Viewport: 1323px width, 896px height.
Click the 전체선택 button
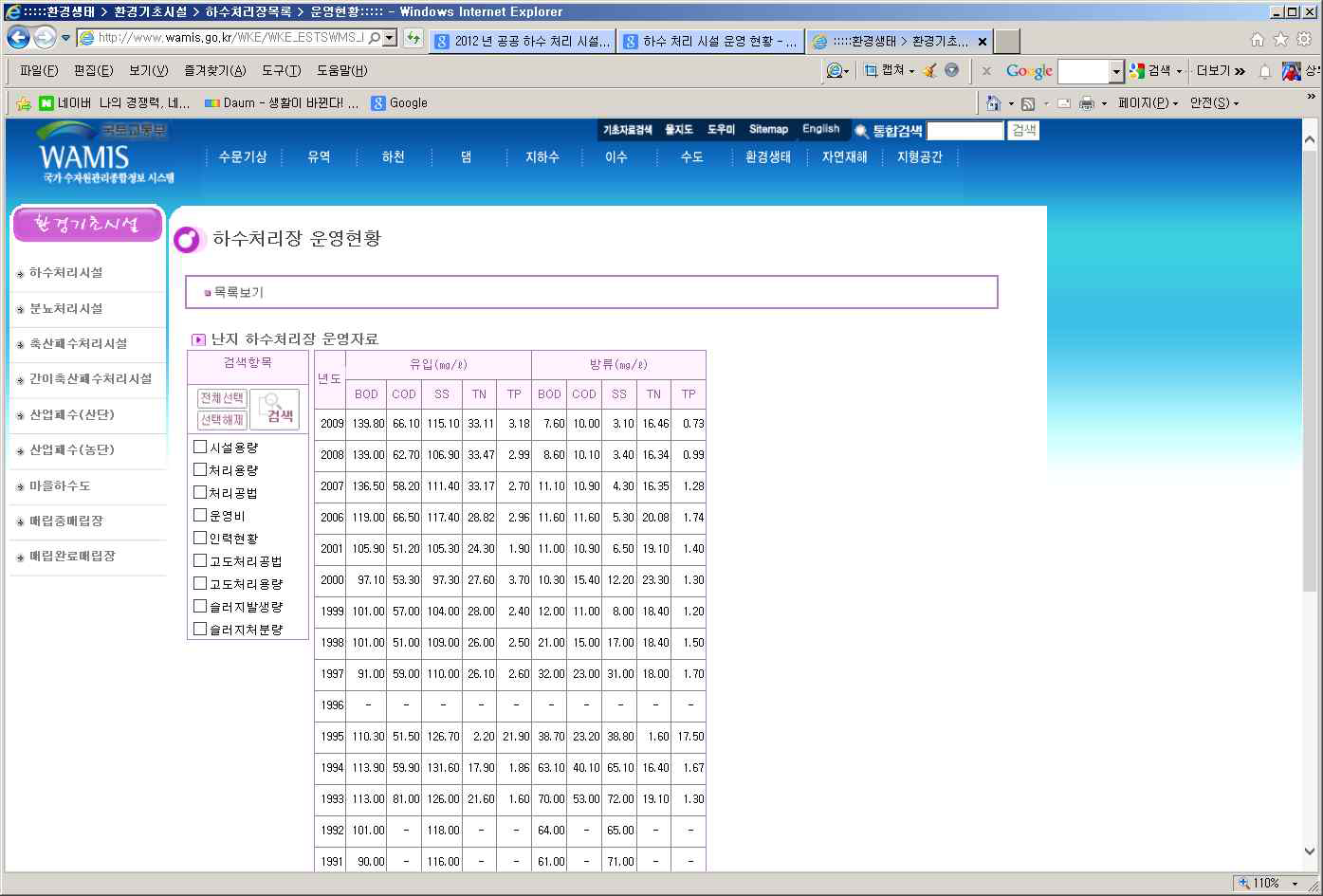click(x=222, y=398)
